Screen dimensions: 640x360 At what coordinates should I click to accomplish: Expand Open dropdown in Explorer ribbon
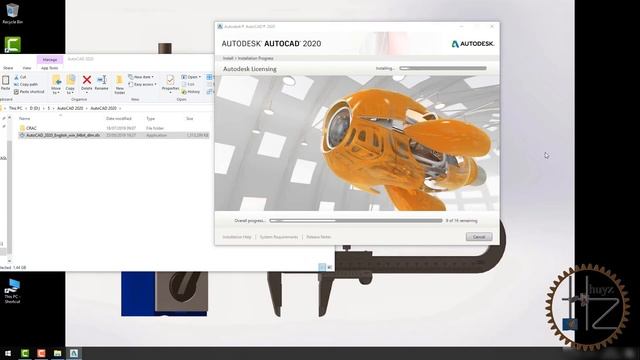(191, 77)
